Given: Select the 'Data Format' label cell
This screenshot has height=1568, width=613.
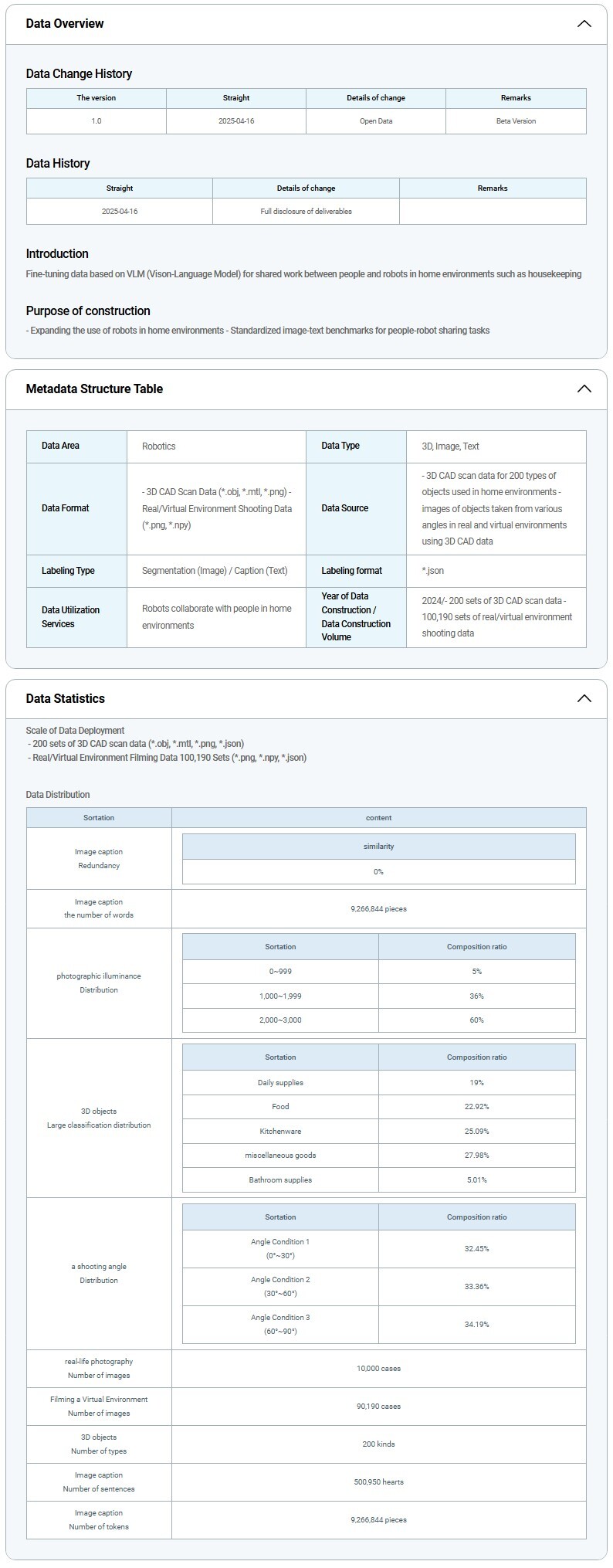Looking at the screenshot, I should click(x=66, y=508).
